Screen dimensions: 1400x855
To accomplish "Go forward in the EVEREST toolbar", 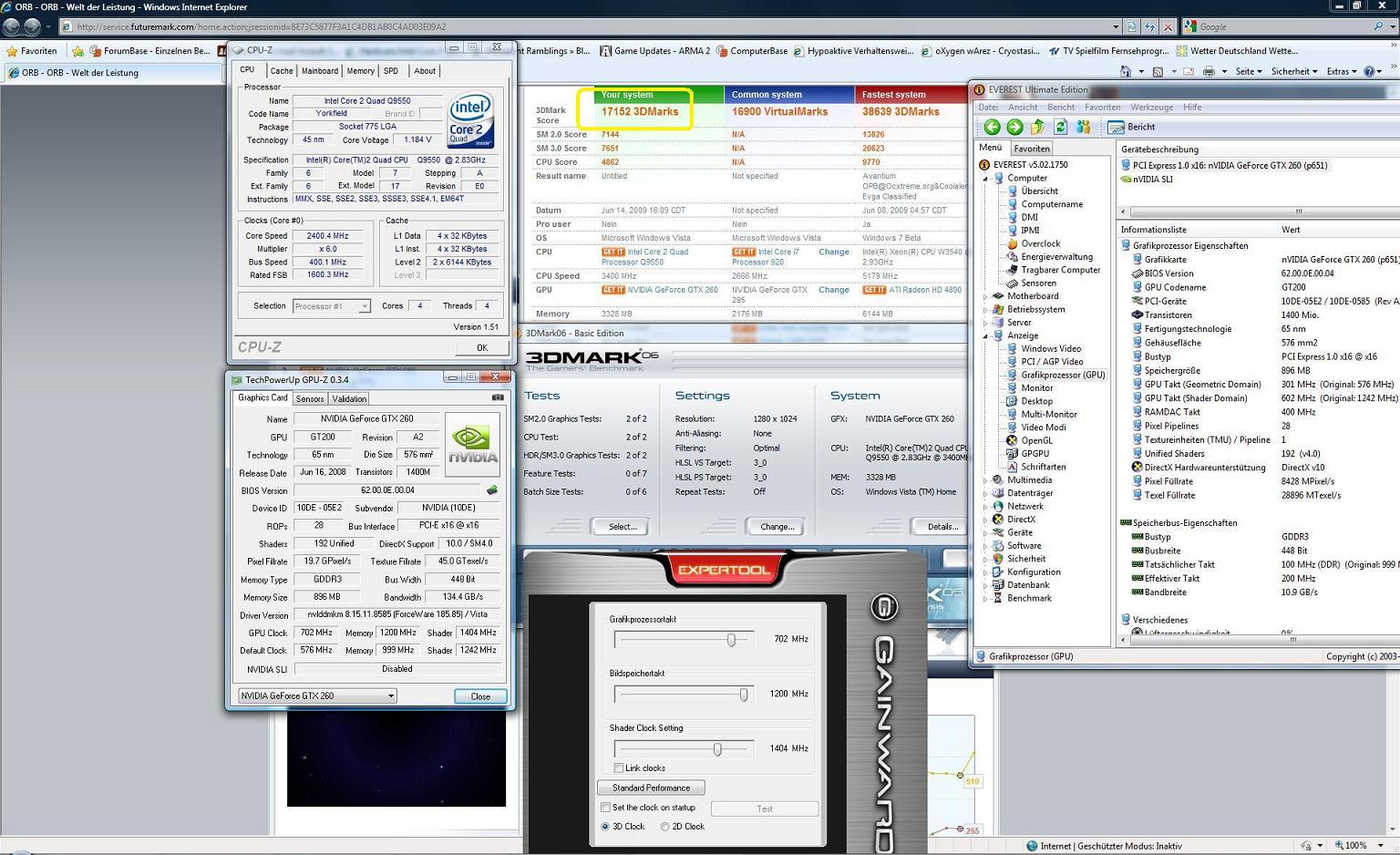I will 1014,127.
